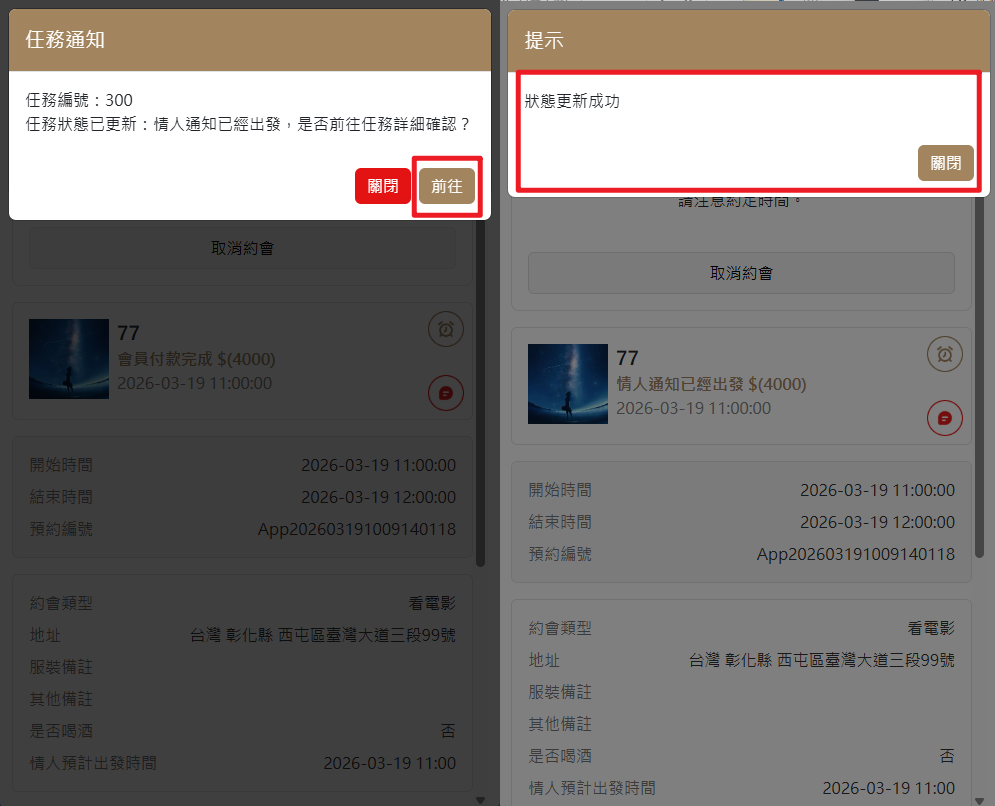Click 情人通知已經出發 $(4000) status in right panel
This screenshot has width=995, height=806.
pos(711,384)
